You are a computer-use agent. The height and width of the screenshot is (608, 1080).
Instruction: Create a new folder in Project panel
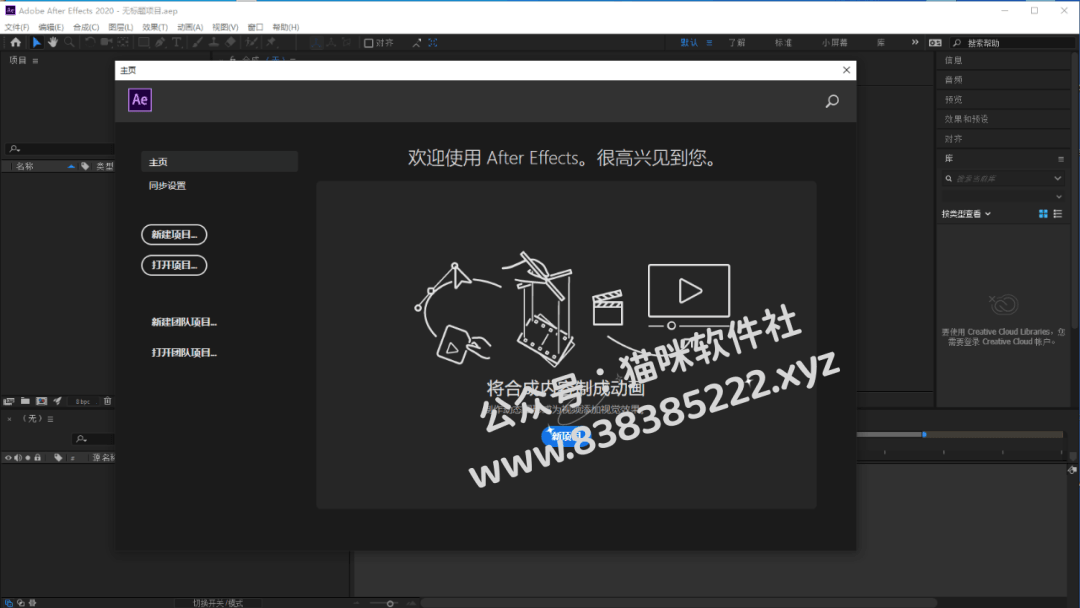click(25, 401)
